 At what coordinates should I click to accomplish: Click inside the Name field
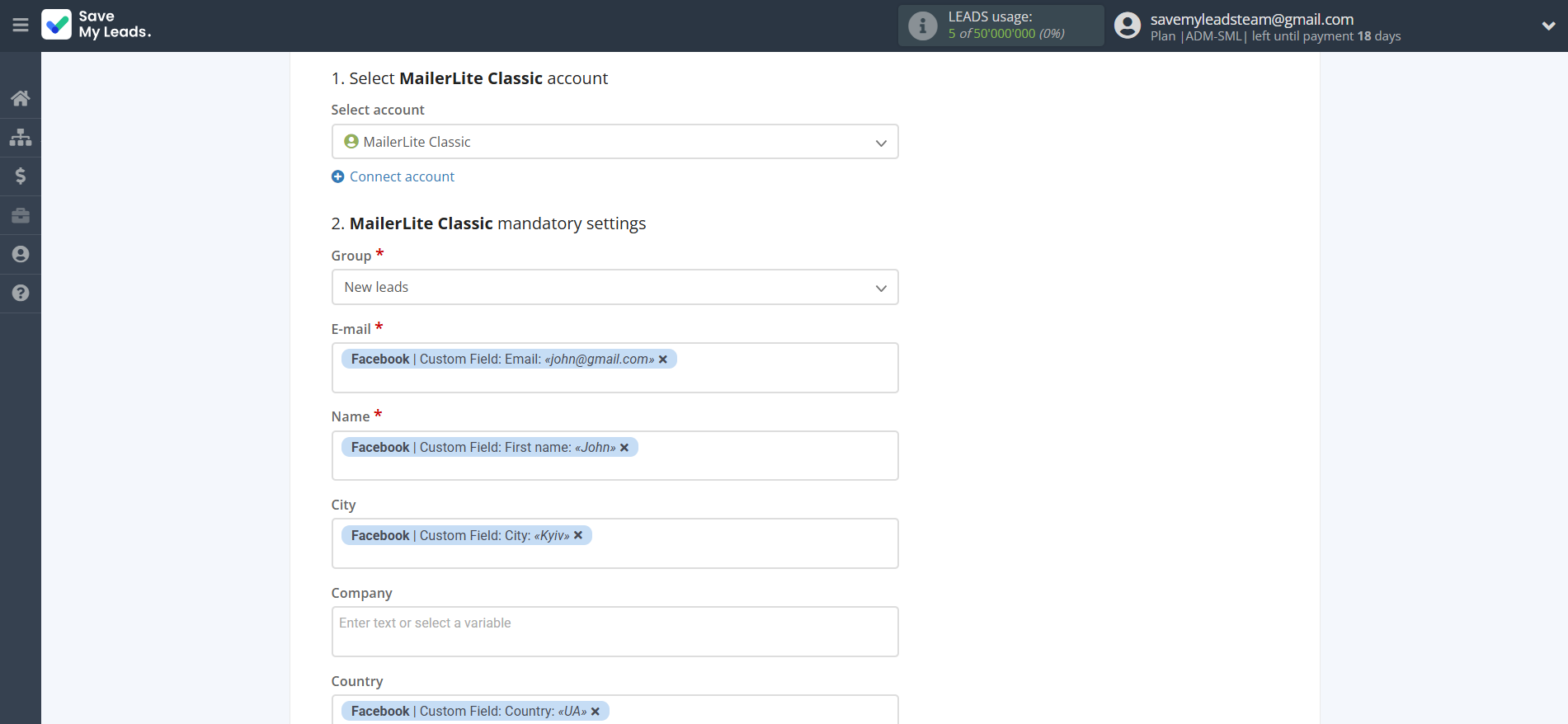[x=614, y=455]
